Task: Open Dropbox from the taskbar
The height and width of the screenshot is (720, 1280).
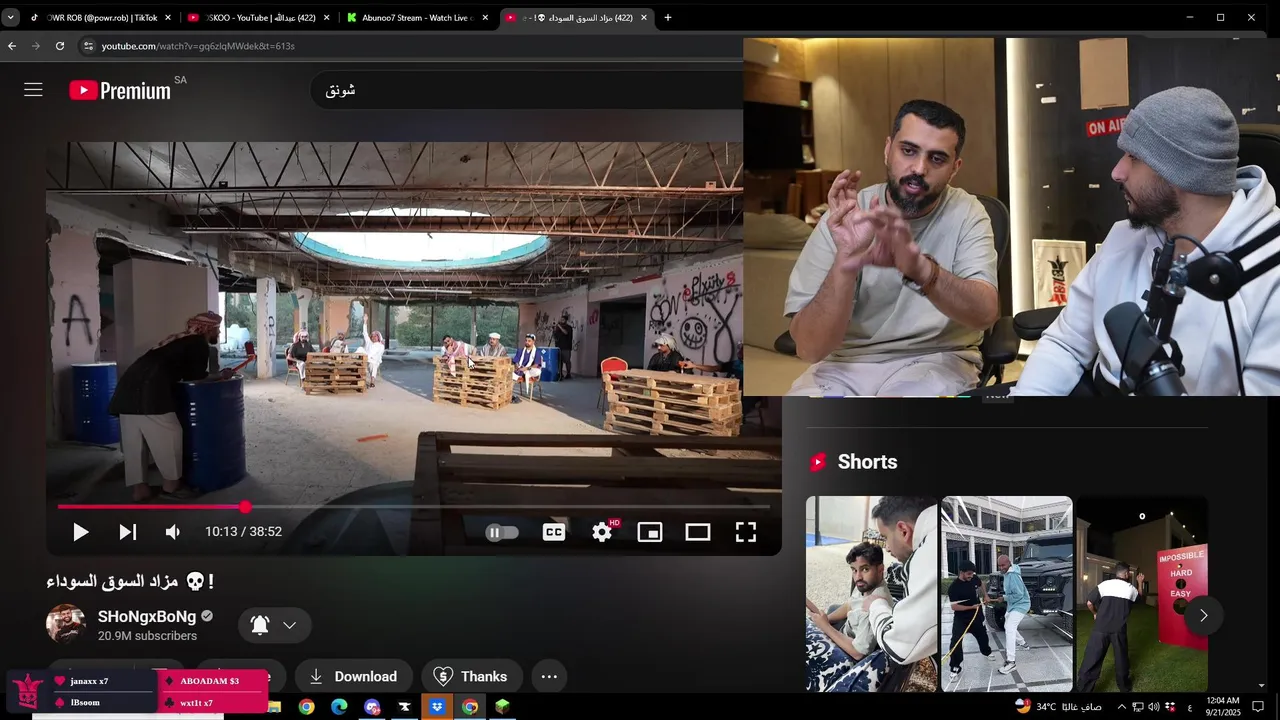Action: [437, 707]
